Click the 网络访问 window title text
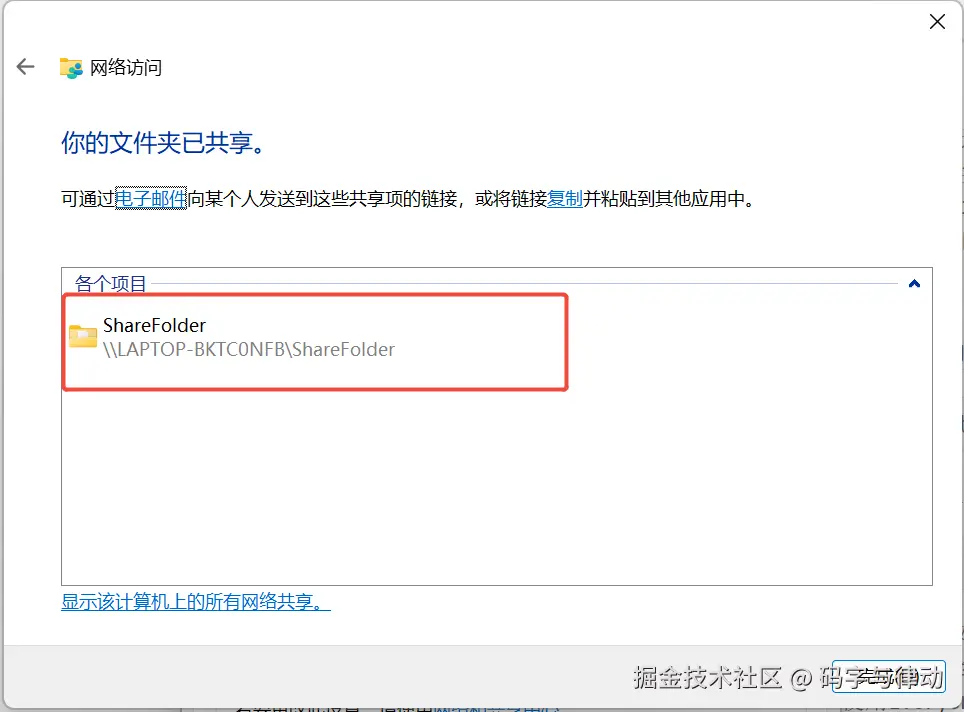Image resolution: width=964 pixels, height=712 pixels. 126,68
